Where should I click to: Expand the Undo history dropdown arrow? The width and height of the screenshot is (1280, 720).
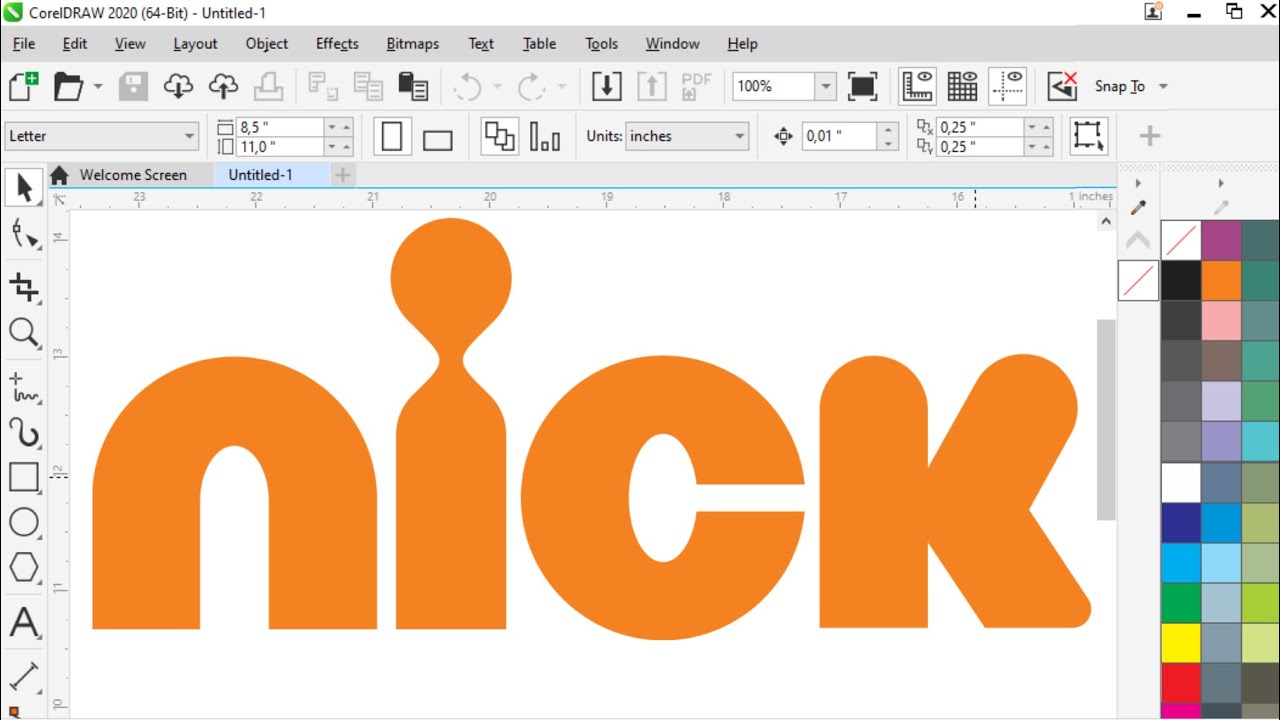[x=497, y=86]
